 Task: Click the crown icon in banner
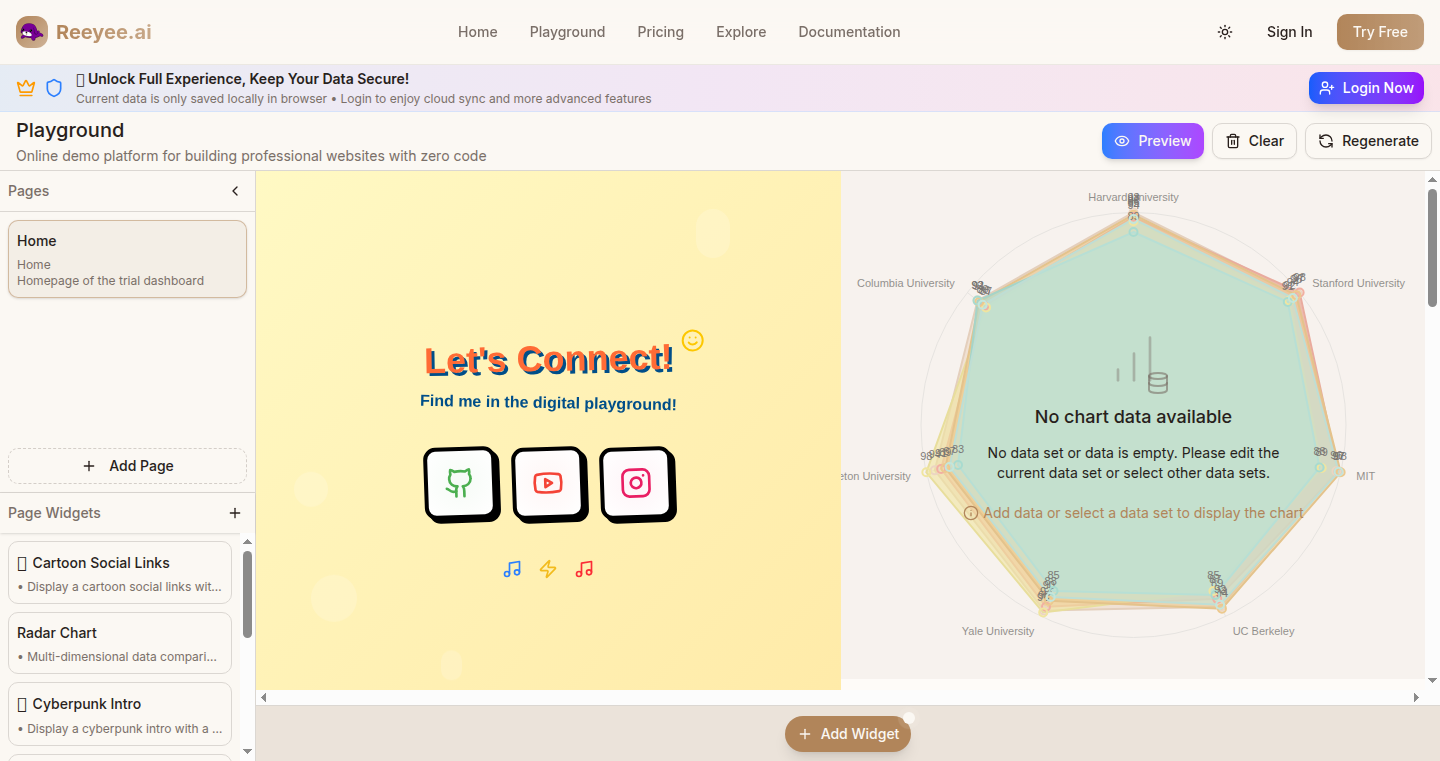(x=26, y=88)
